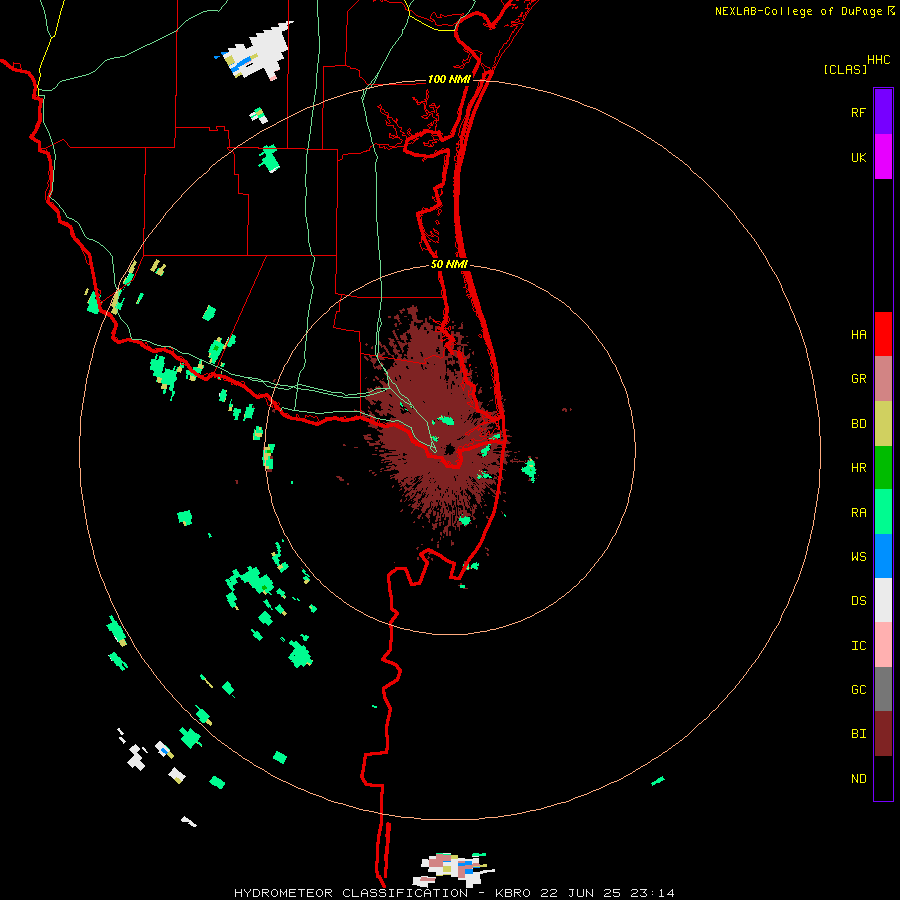This screenshot has width=900, height=900.
Task: Click the large white dry snow echo
Action: (x=263, y=51)
